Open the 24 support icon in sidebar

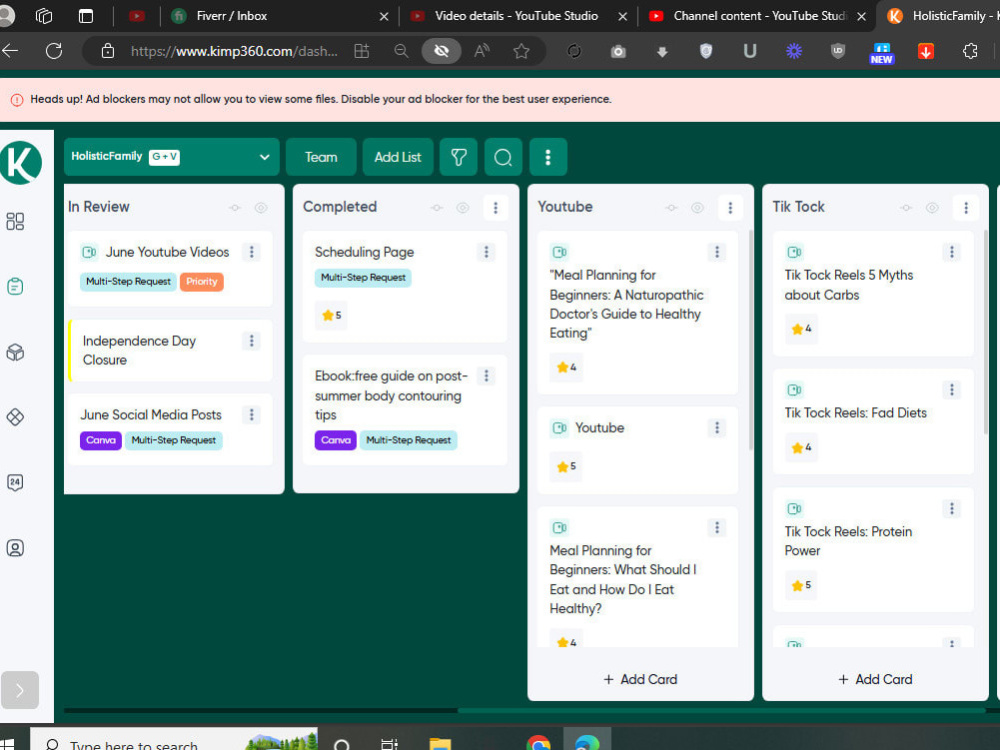coord(15,482)
